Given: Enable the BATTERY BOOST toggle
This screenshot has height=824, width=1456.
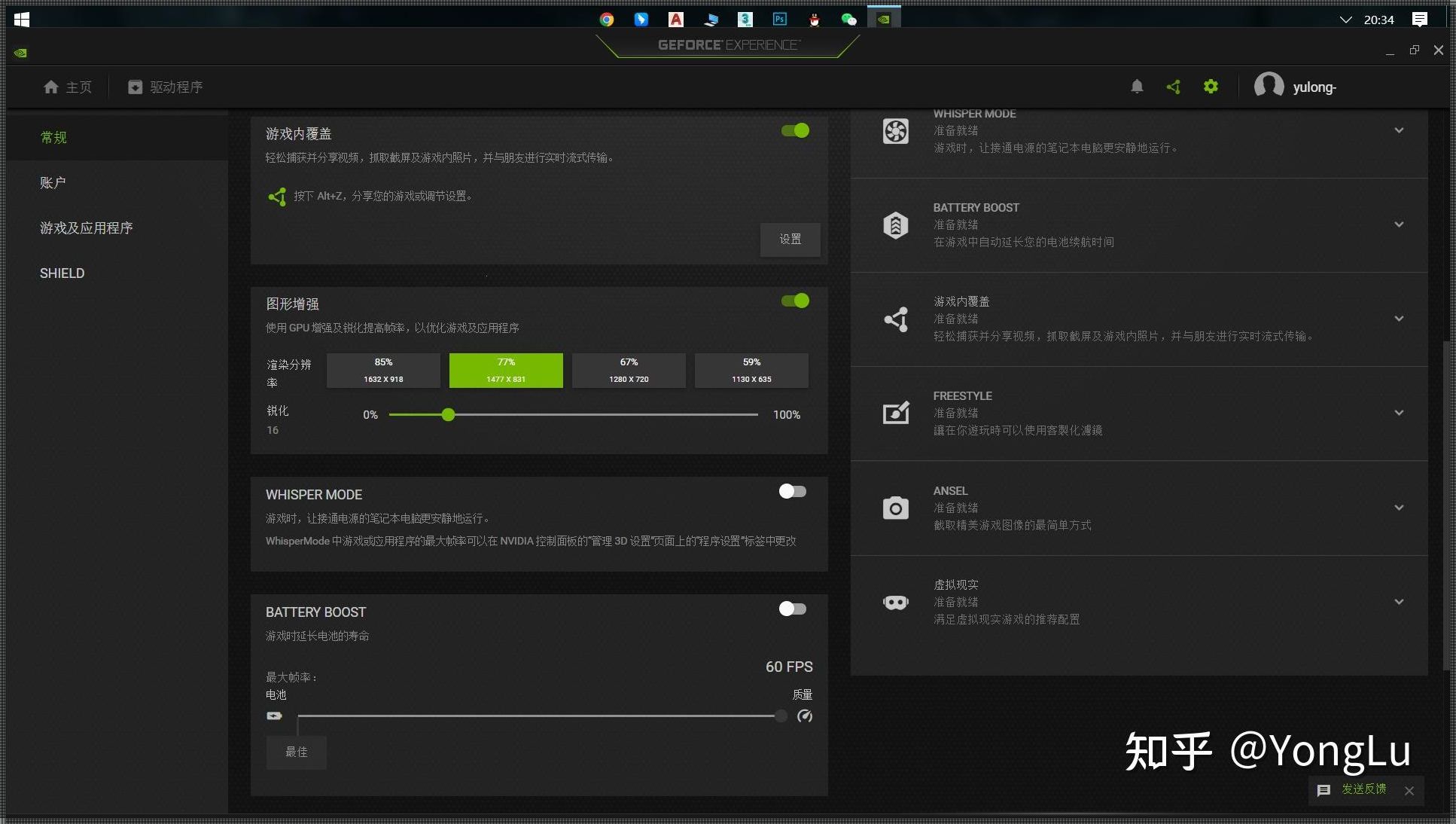Looking at the screenshot, I should pyautogui.click(x=793, y=609).
